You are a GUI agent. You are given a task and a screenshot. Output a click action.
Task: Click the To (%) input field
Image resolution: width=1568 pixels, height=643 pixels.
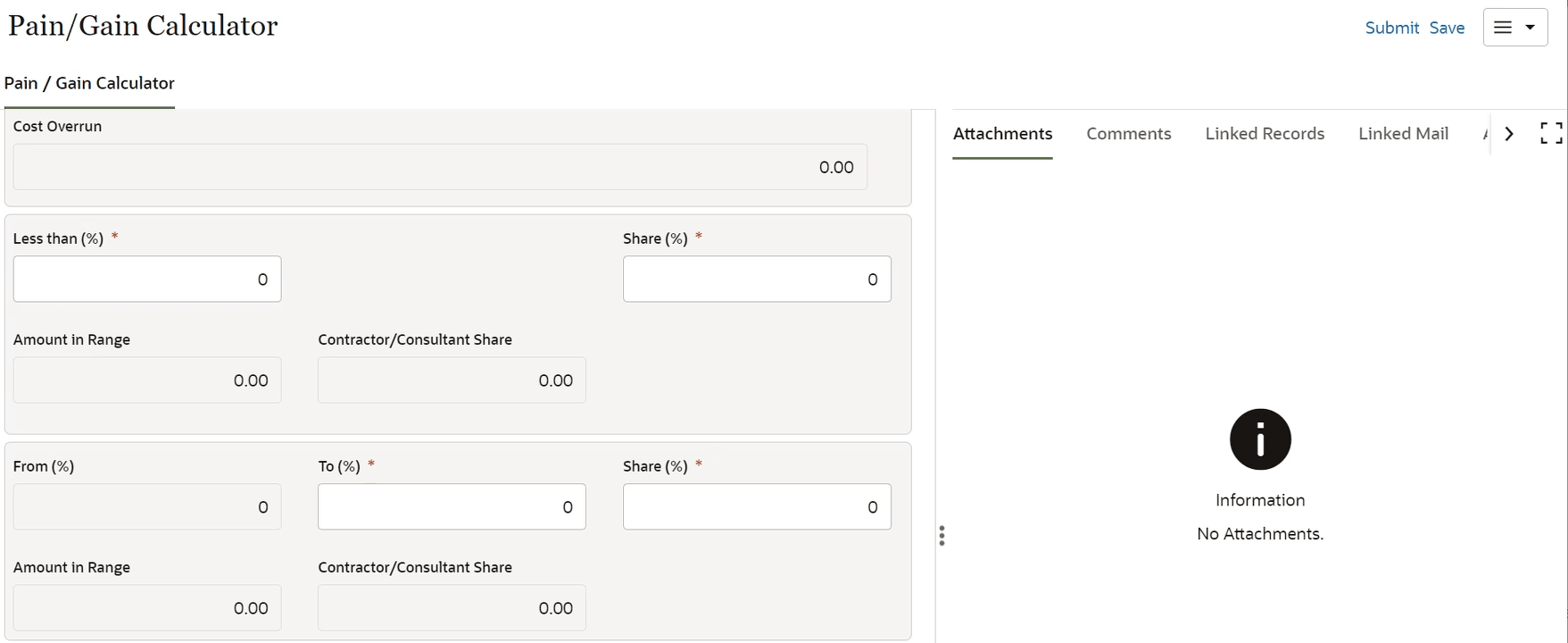(x=452, y=507)
